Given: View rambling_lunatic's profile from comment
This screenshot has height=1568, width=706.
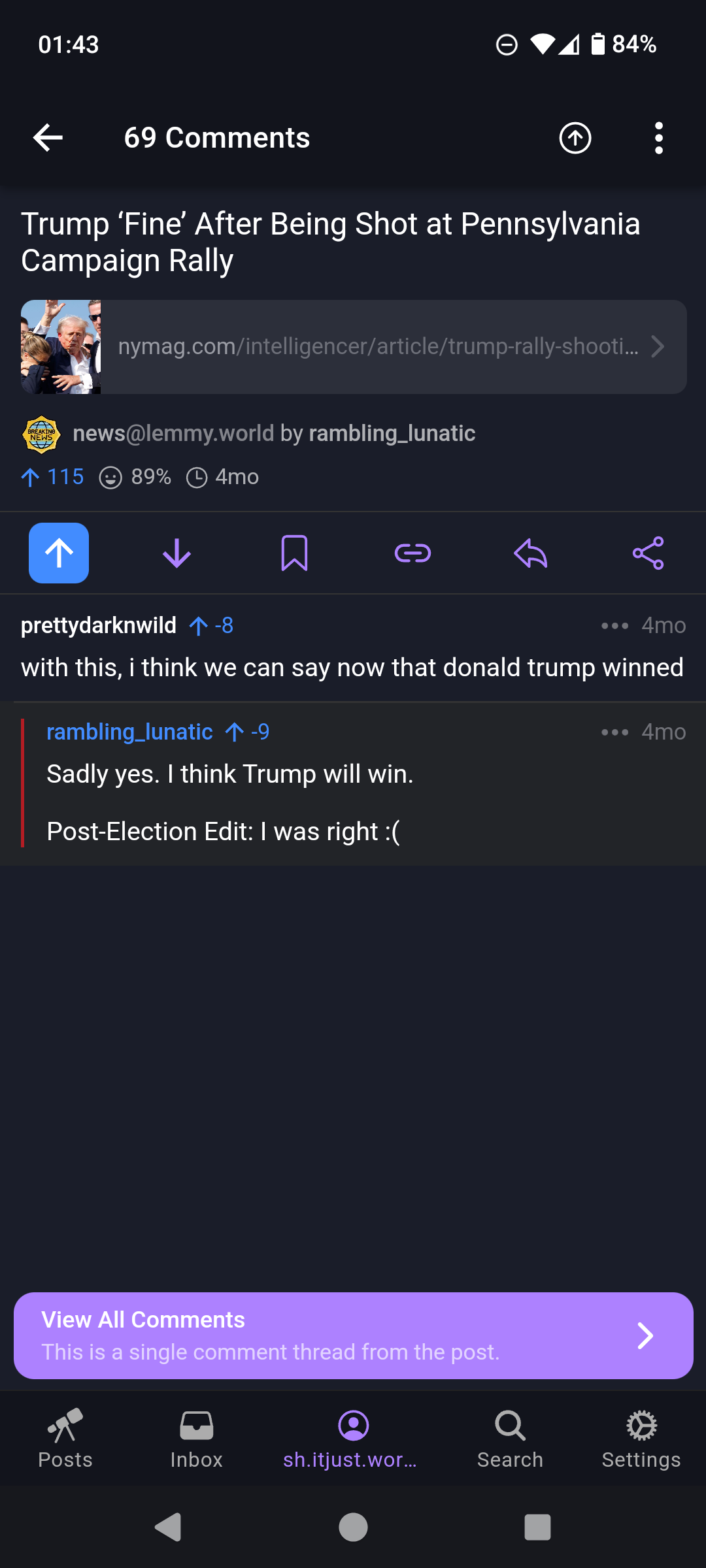Looking at the screenshot, I should 129,732.
